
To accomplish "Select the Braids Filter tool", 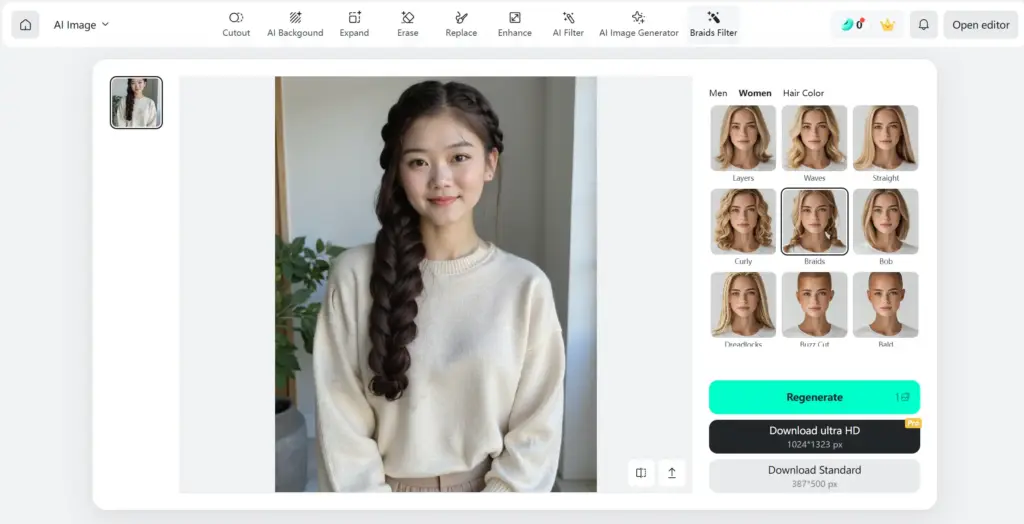I will pyautogui.click(x=713, y=25).
